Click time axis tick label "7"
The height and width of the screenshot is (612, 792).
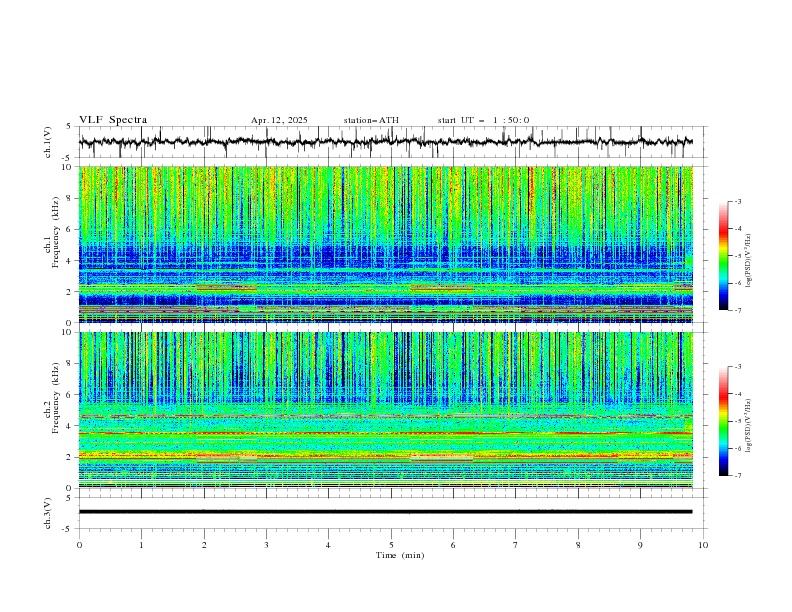click(x=516, y=545)
